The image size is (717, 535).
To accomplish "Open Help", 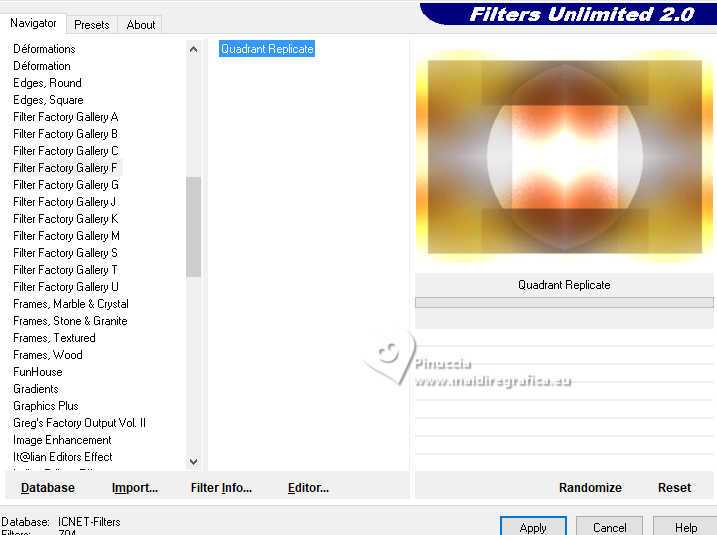I will 685,527.
